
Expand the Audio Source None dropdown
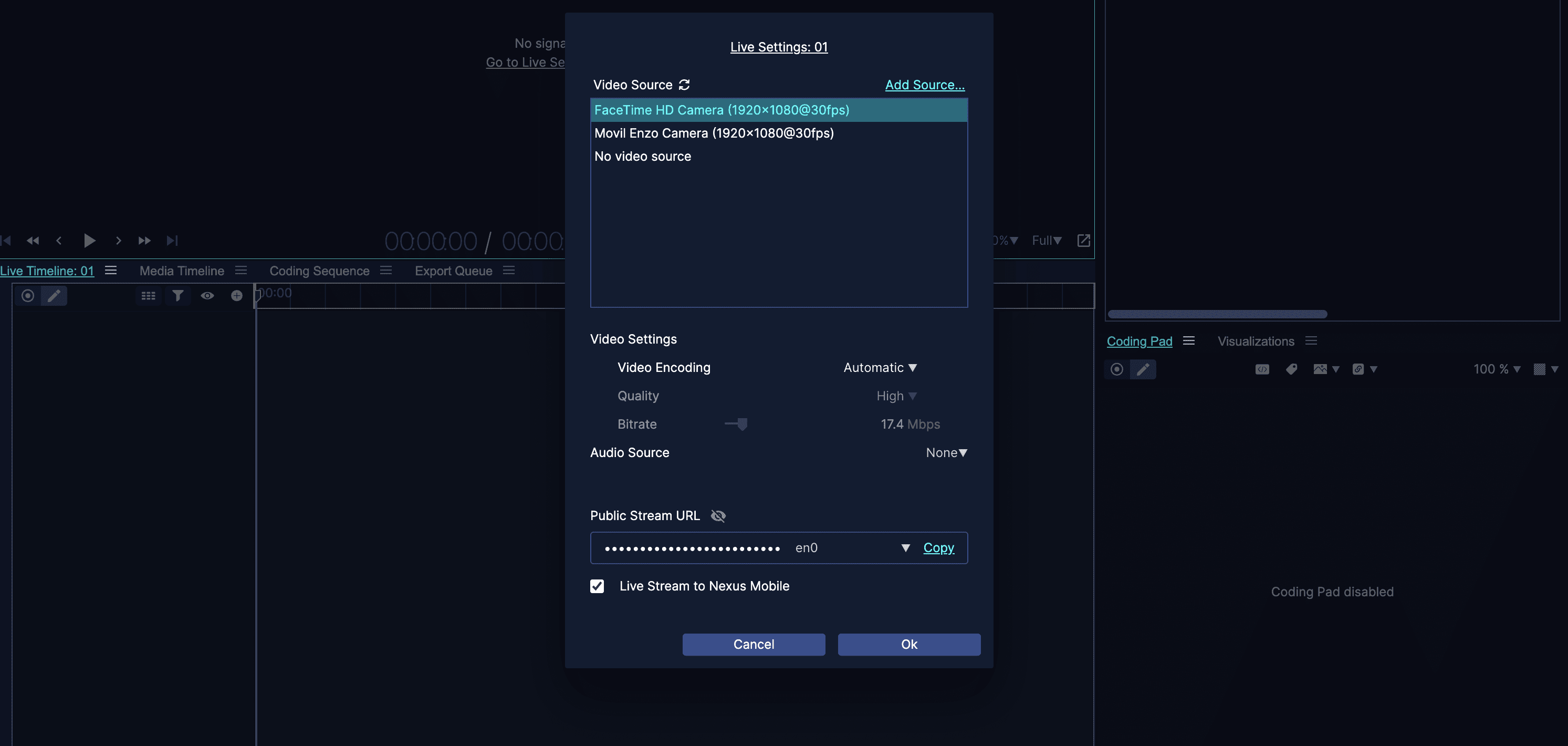[946, 452]
